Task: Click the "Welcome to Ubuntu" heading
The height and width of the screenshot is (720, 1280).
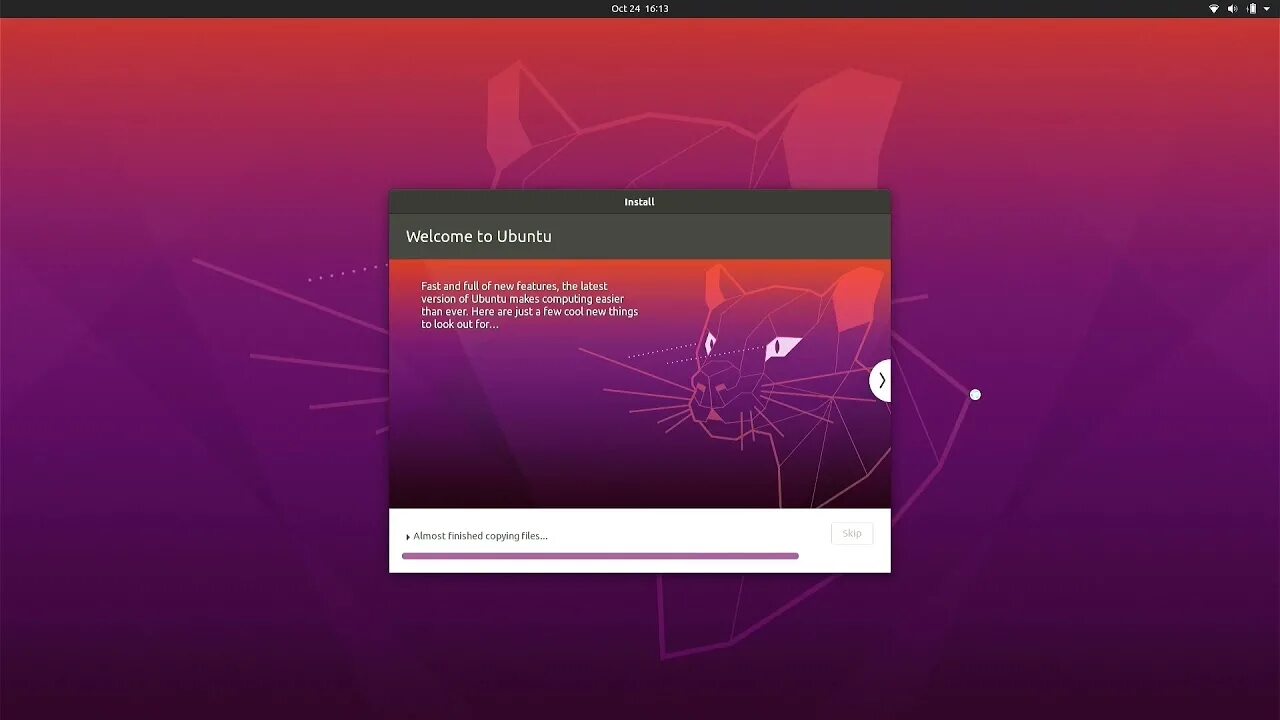Action: pyautogui.click(x=479, y=237)
